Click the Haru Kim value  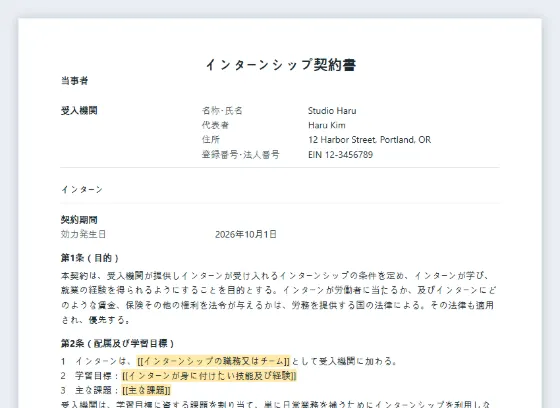[x=327, y=125]
